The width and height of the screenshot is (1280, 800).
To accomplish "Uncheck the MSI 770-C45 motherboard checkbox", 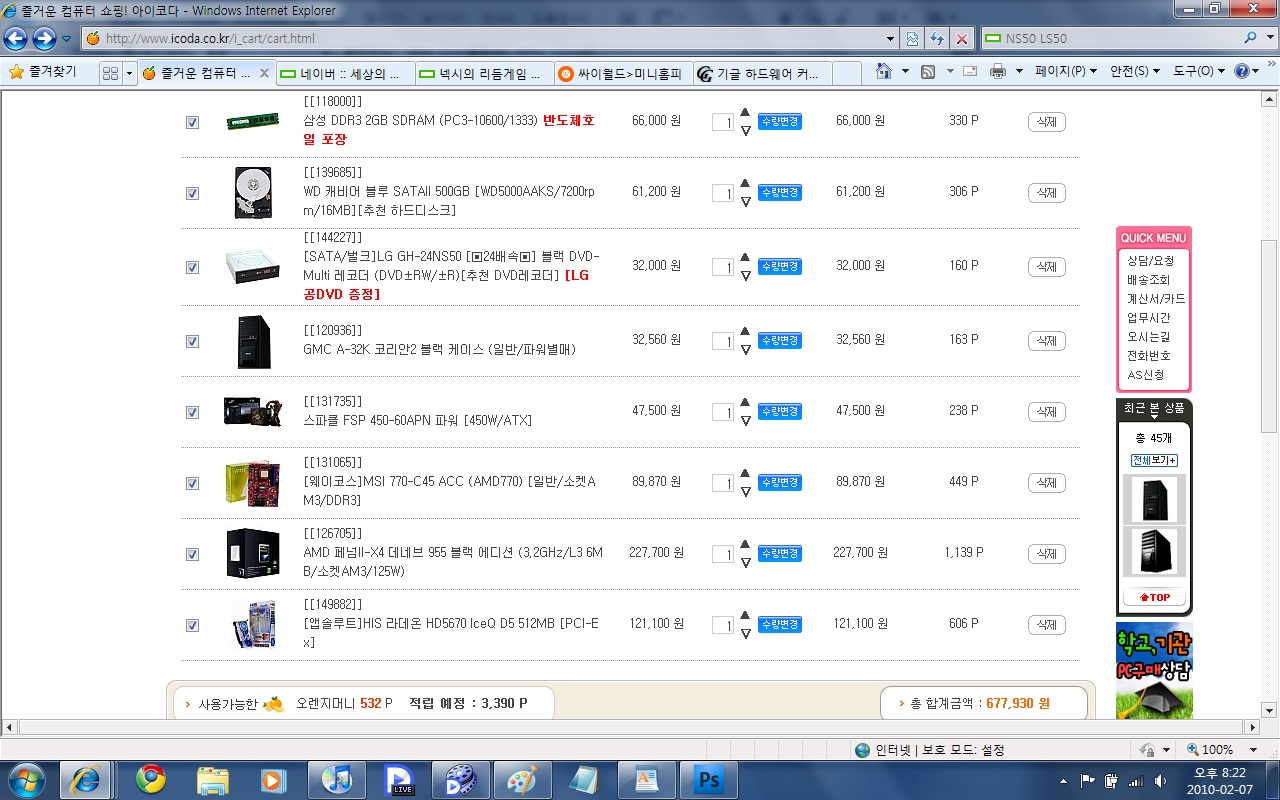I will point(192,483).
